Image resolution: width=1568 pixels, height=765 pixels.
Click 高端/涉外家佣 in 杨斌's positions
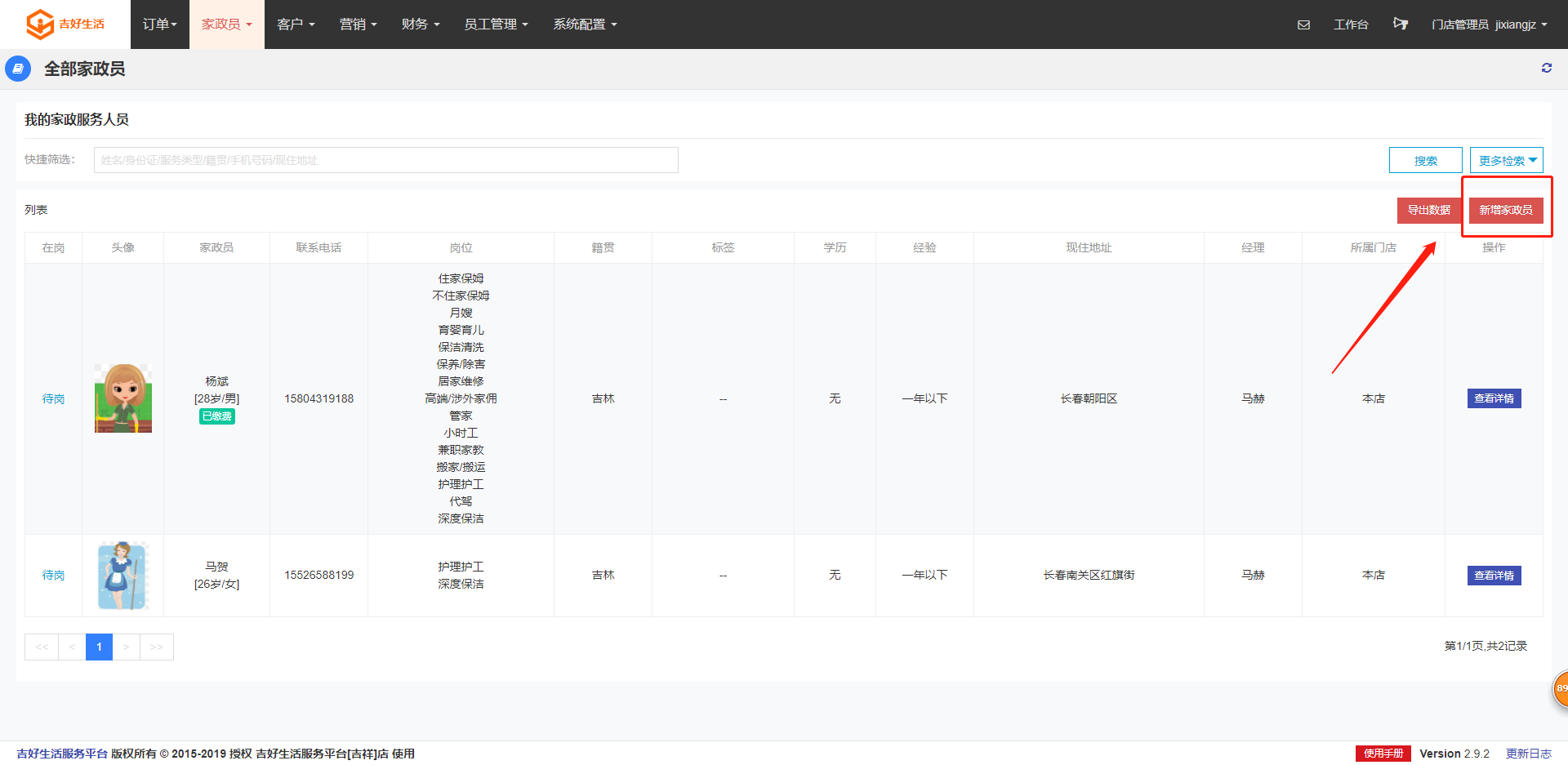pyautogui.click(x=461, y=398)
